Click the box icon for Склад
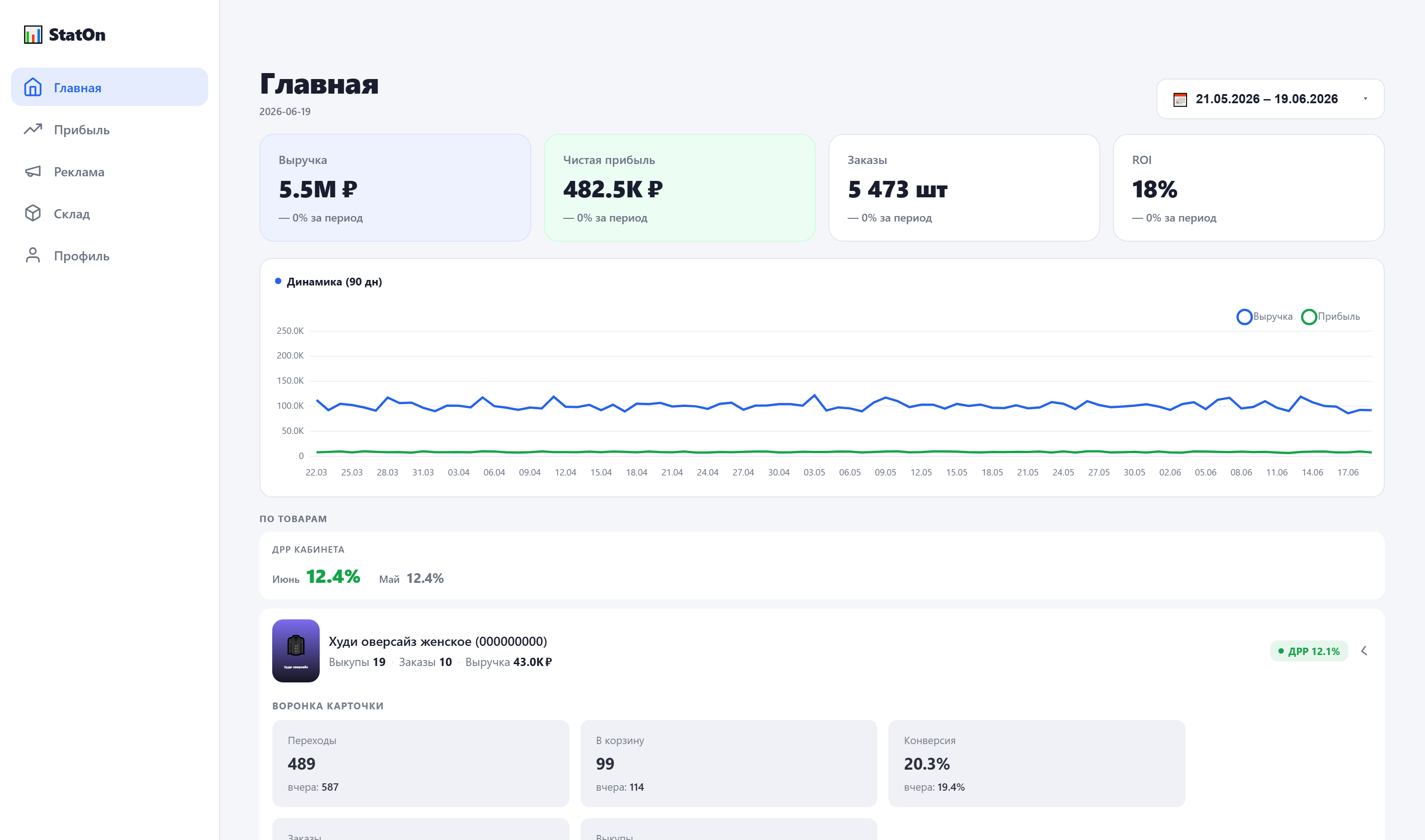Screen dimensions: 1425x840 point(33,213)
